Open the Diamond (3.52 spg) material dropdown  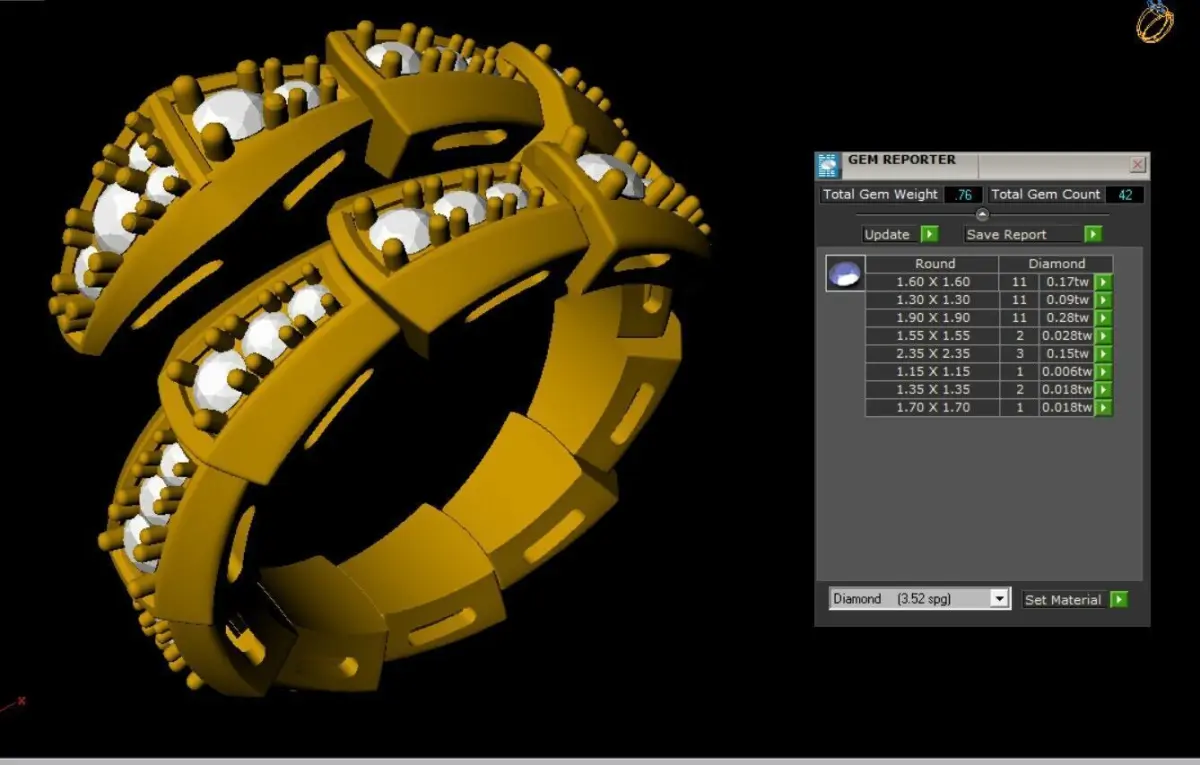920,598
